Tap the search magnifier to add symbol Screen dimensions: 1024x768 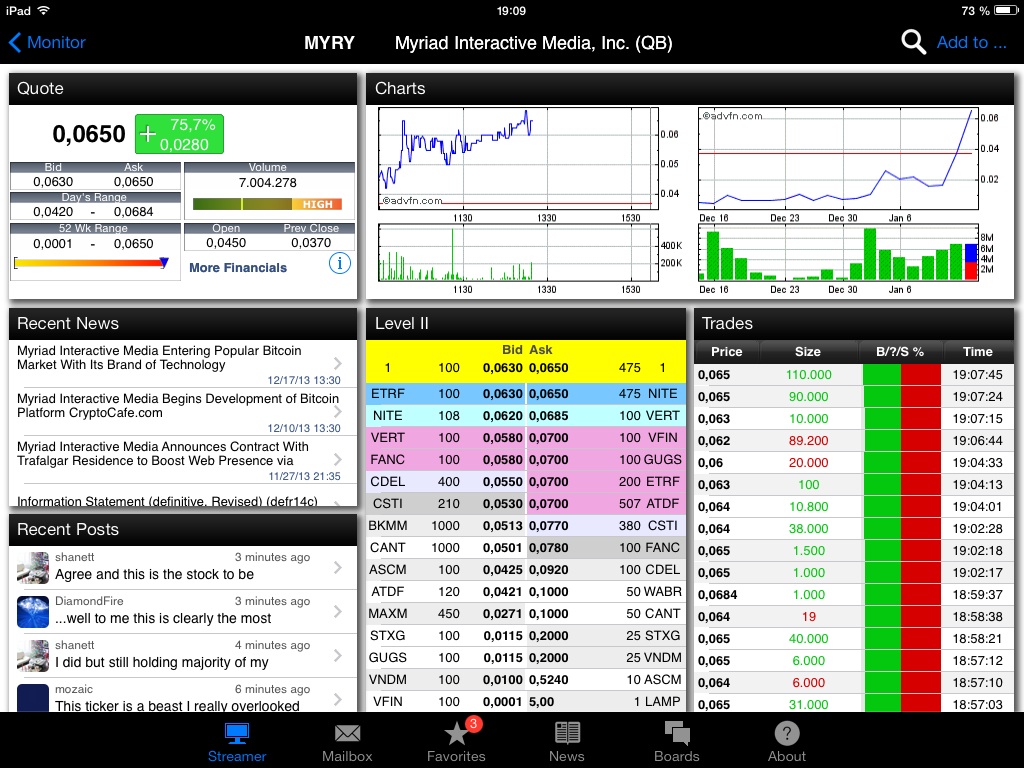[912, 43]
